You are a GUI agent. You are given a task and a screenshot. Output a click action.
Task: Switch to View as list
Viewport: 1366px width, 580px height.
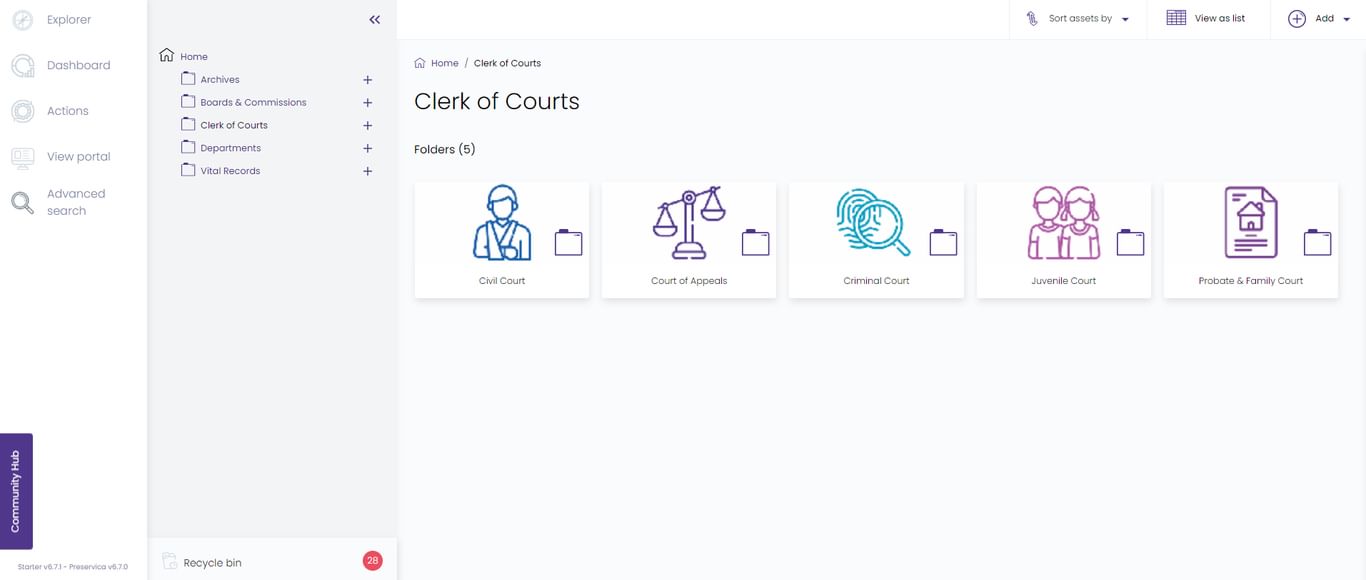point(1208,19)
